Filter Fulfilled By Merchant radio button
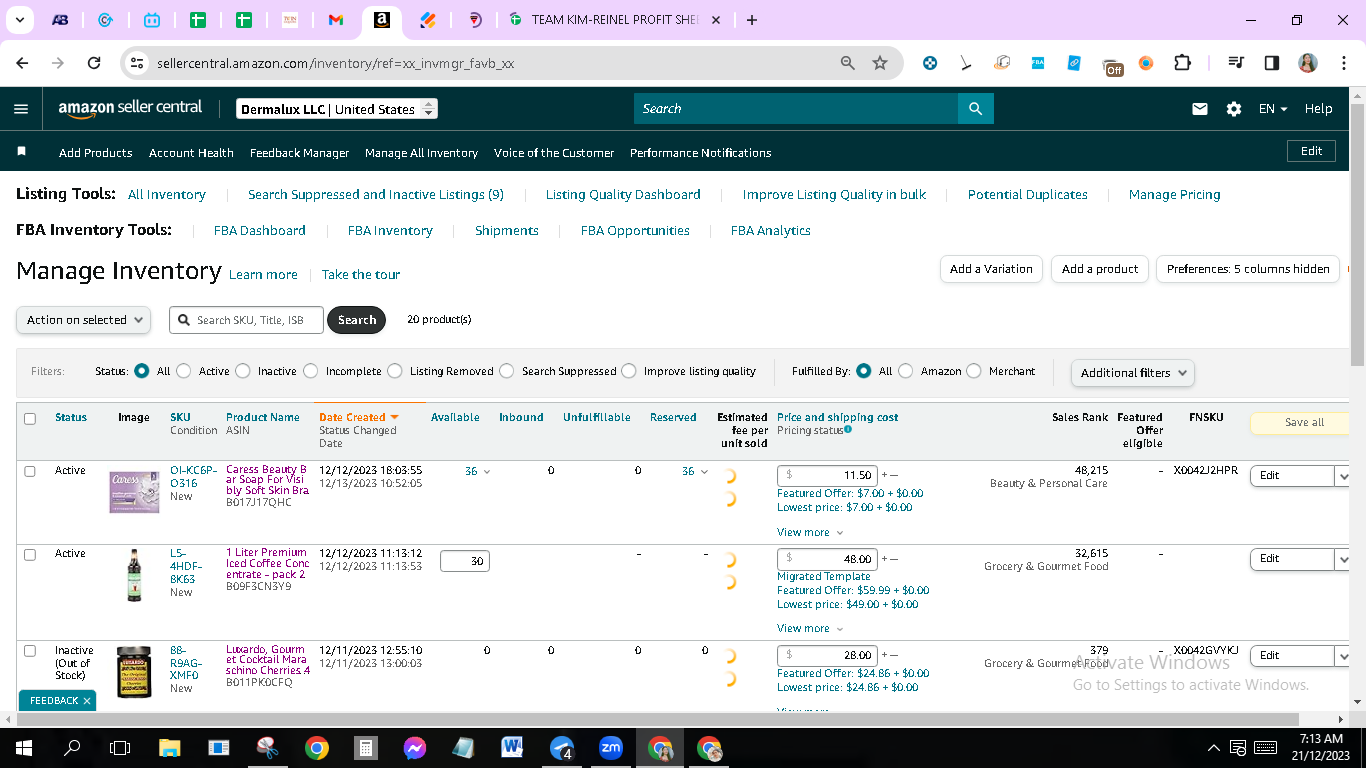This screenshot has height=768, width=1366. pos(974,371)
